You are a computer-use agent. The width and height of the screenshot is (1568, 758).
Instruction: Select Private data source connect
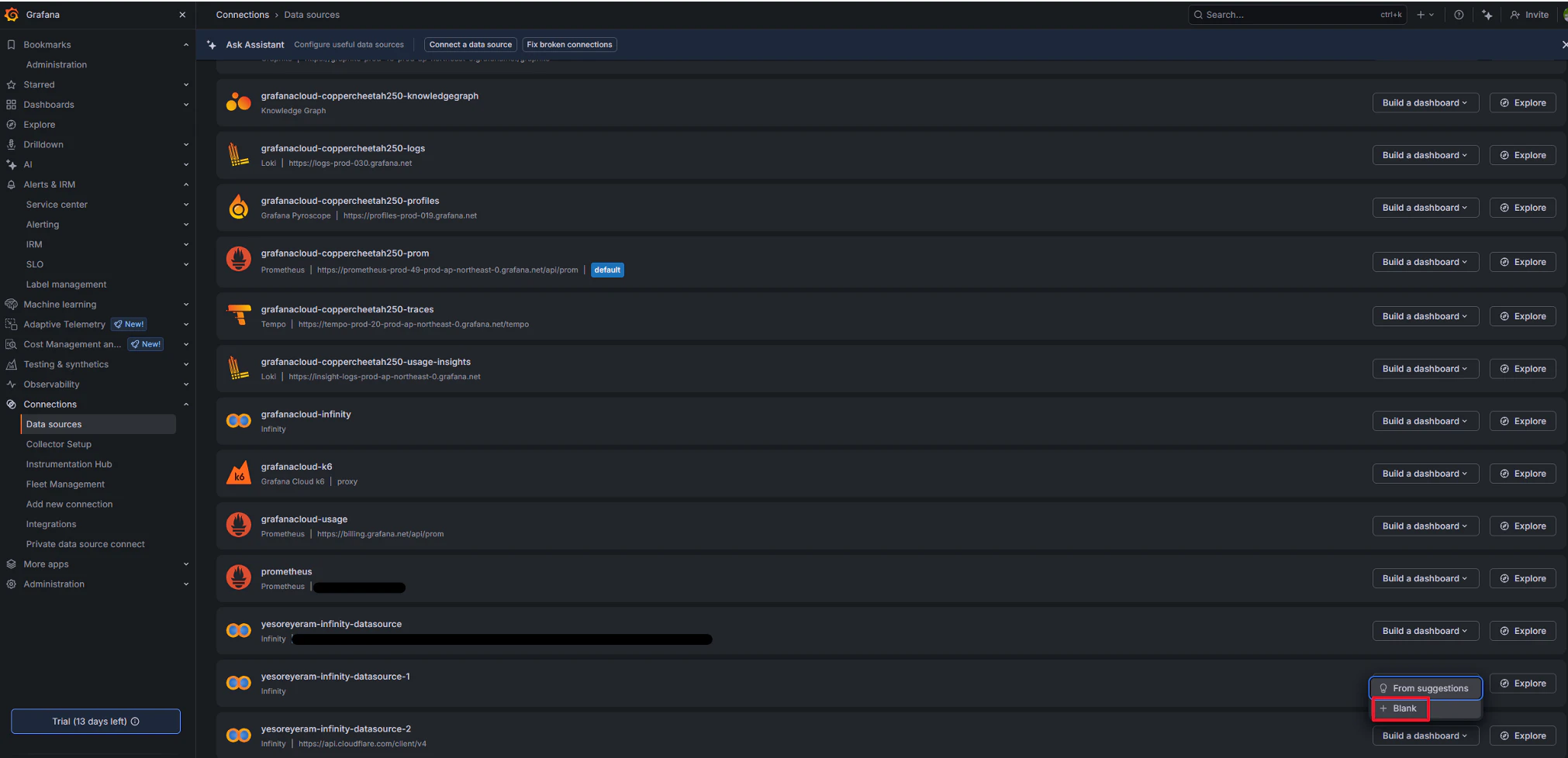click(85, 544)
